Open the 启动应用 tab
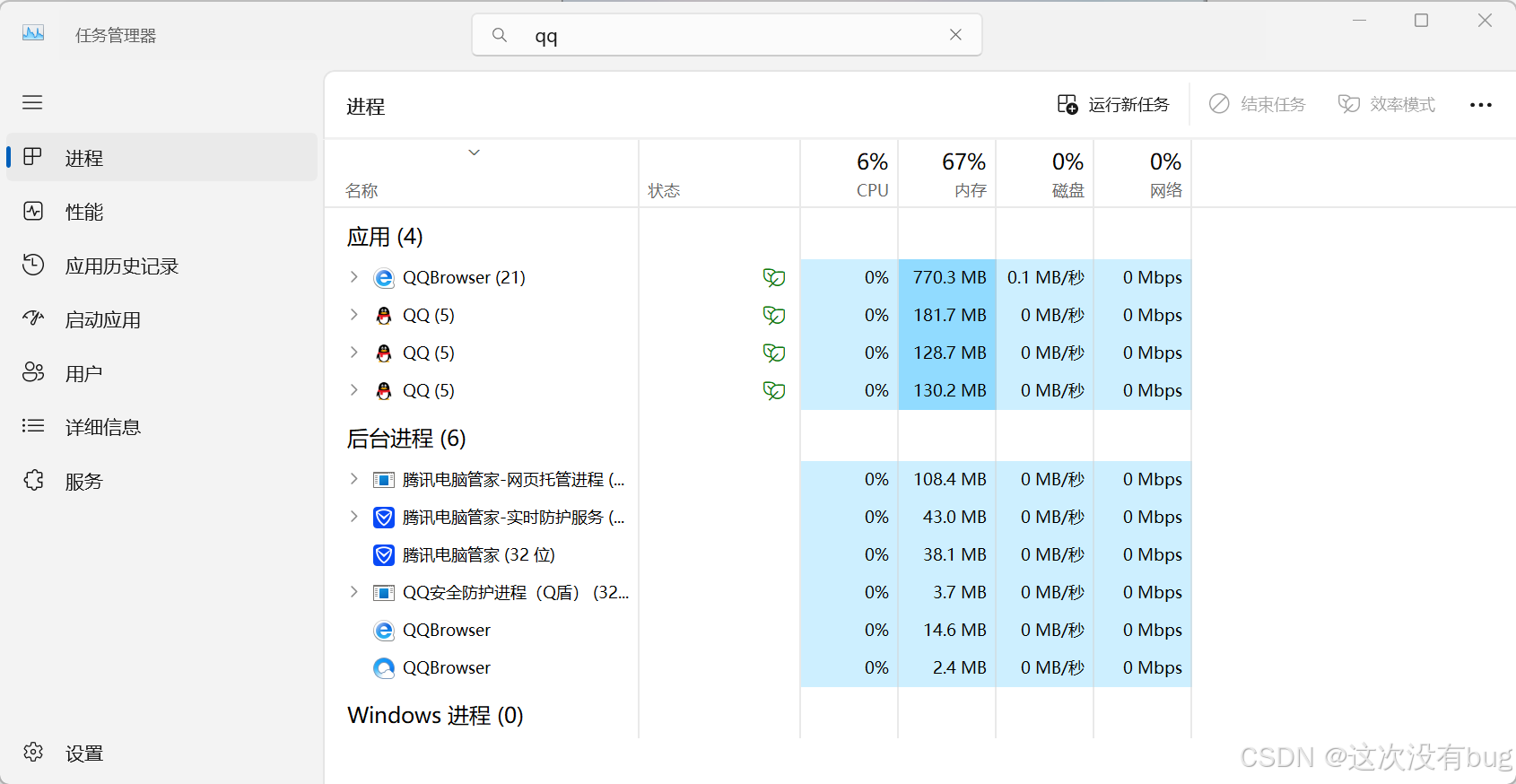 tap(162, 319)
